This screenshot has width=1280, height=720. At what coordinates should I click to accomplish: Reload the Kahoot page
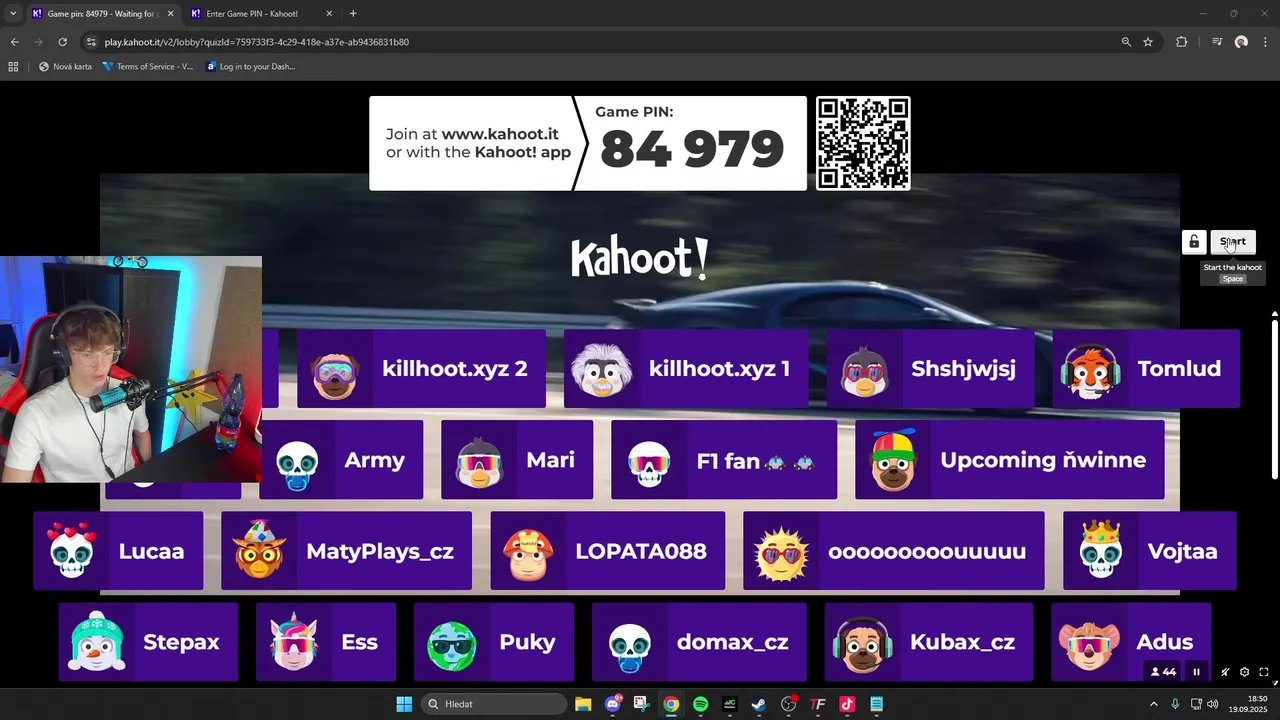coord(62,42)
